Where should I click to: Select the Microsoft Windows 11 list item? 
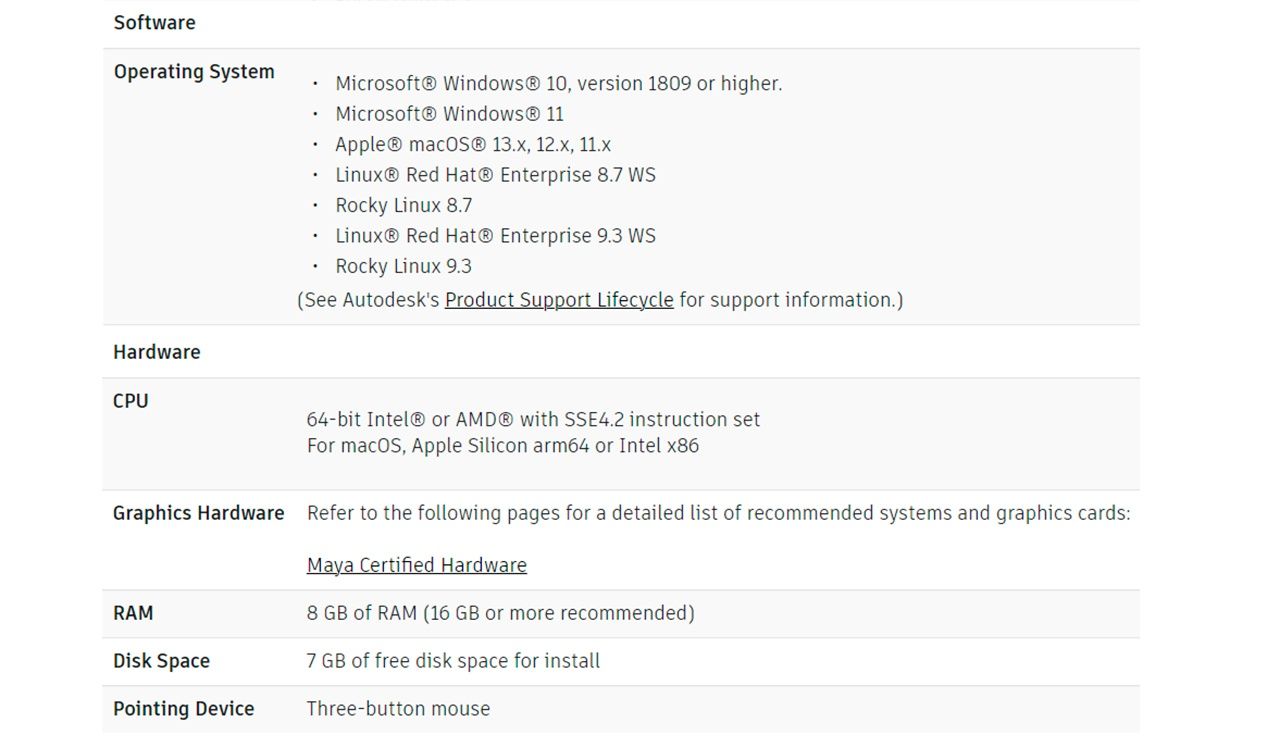449,114
